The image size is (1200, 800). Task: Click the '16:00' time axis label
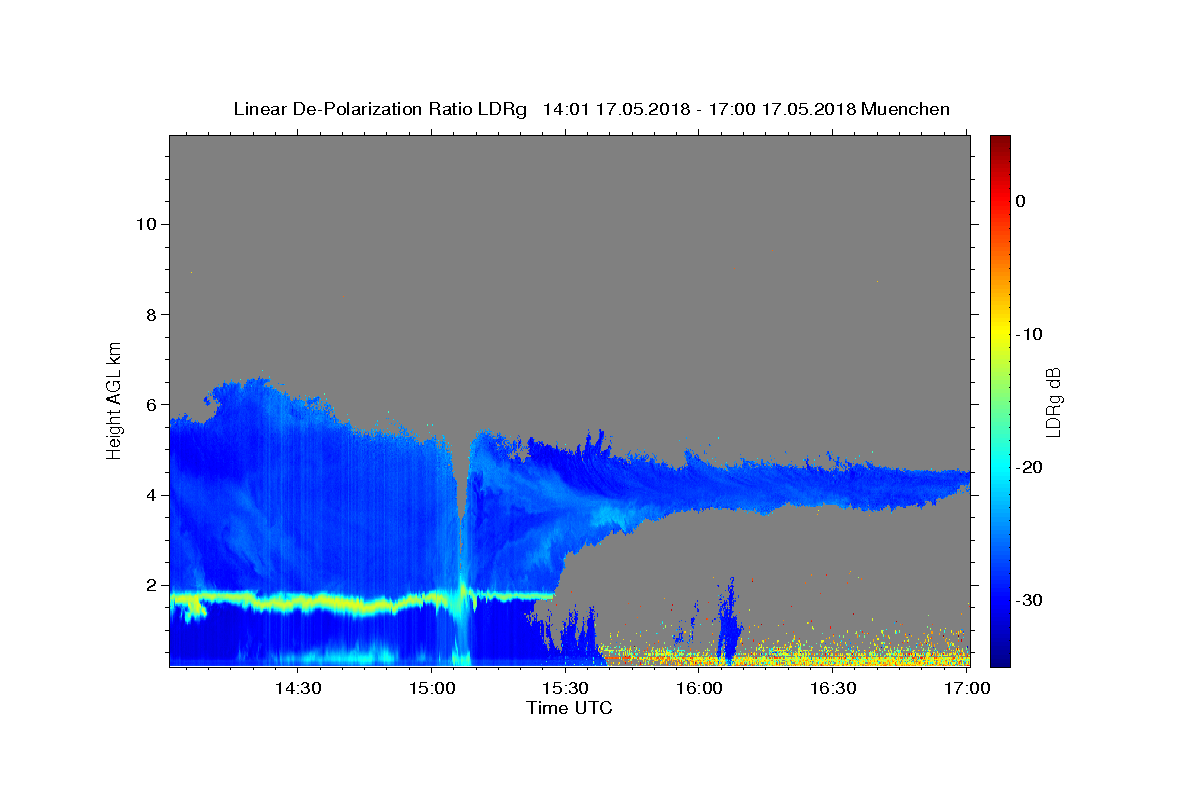[x=700, y=689]
